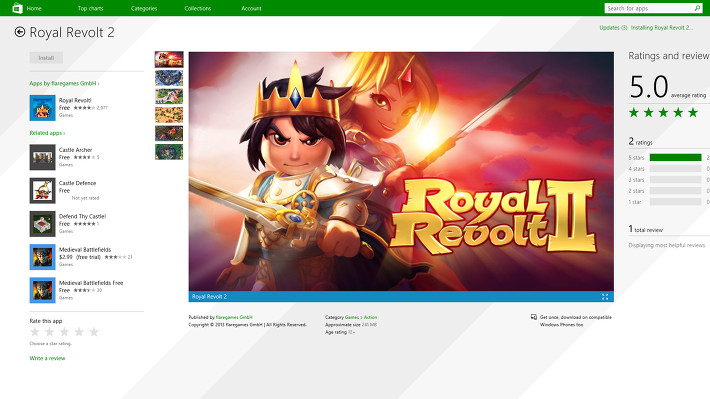Select the second screenshot thumbnail
Image resolution: width=710 pixels, height=399 pixels.
[x=169, y=78]
